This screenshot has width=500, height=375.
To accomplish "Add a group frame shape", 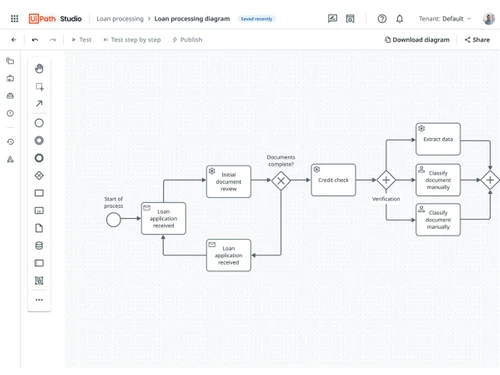I will tap(39, 281).
